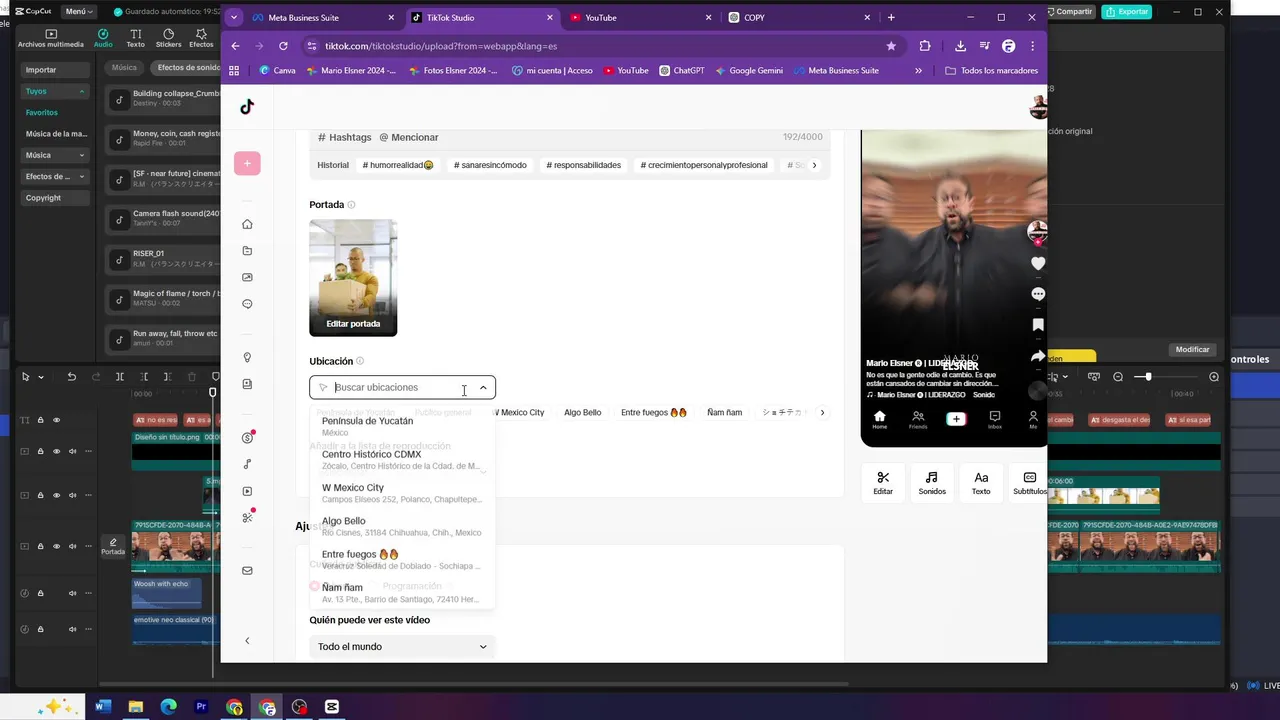The height and width of the screenshot is (720, 1280).
Task: Open the mail feedback icon in TikTok sidebar
Action: point(247,571)
